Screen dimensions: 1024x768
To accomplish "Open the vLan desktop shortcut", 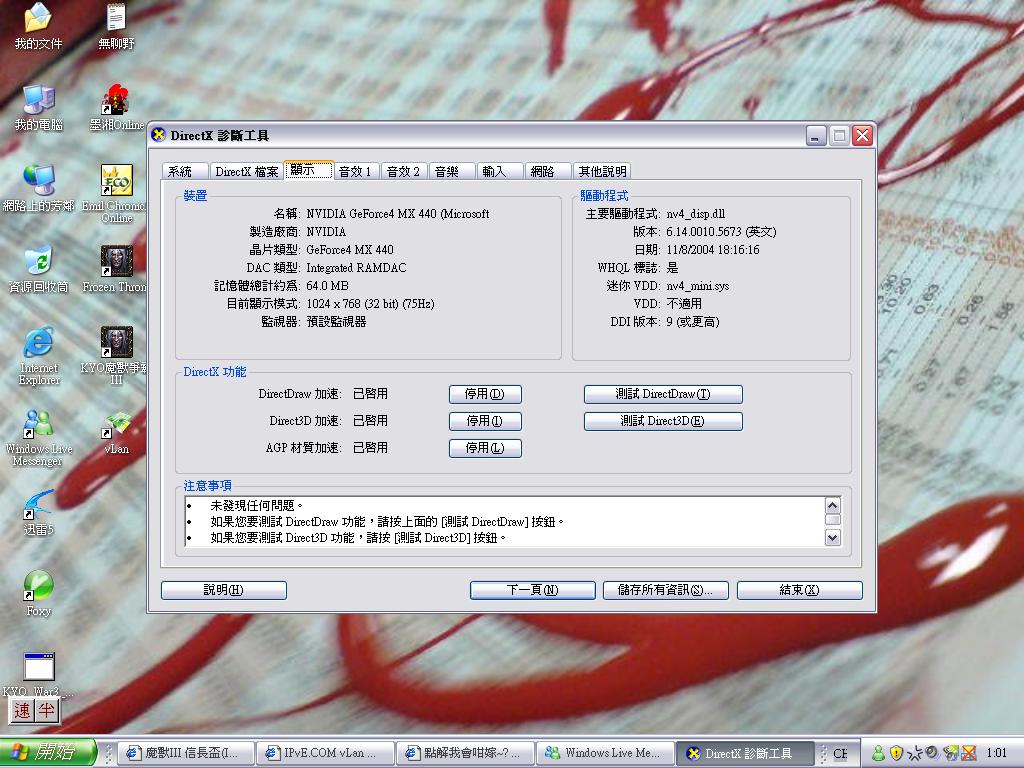I will [116, 424].
